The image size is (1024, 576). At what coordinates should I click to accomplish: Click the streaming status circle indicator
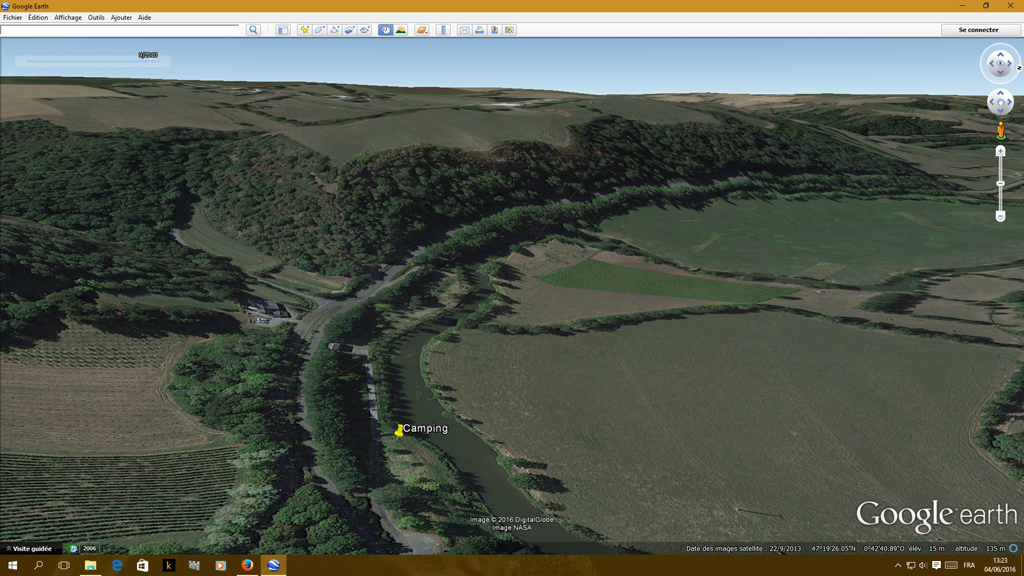pyautogui.click(x=1014, y=549)
